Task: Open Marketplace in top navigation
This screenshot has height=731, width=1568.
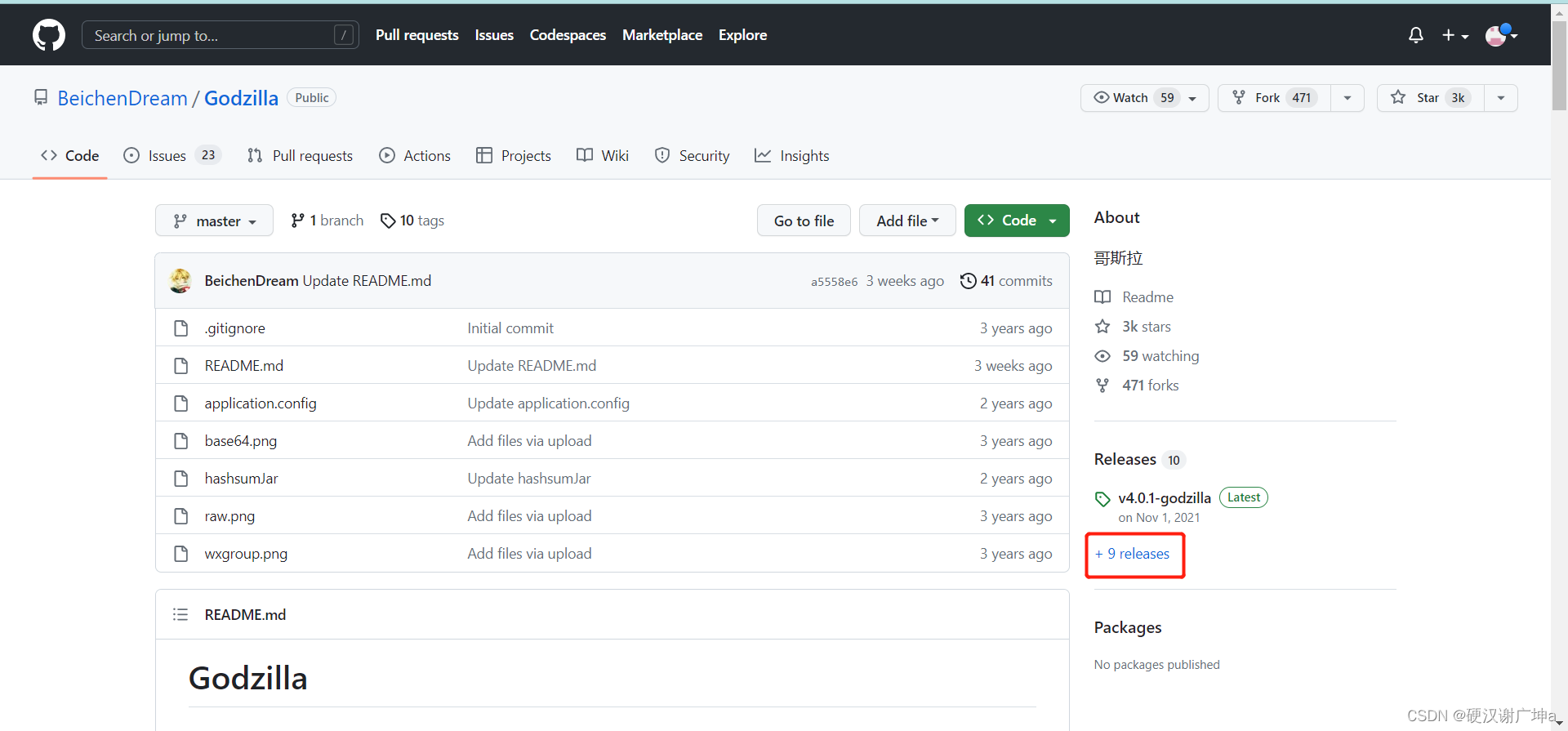Action: (662, 35)
